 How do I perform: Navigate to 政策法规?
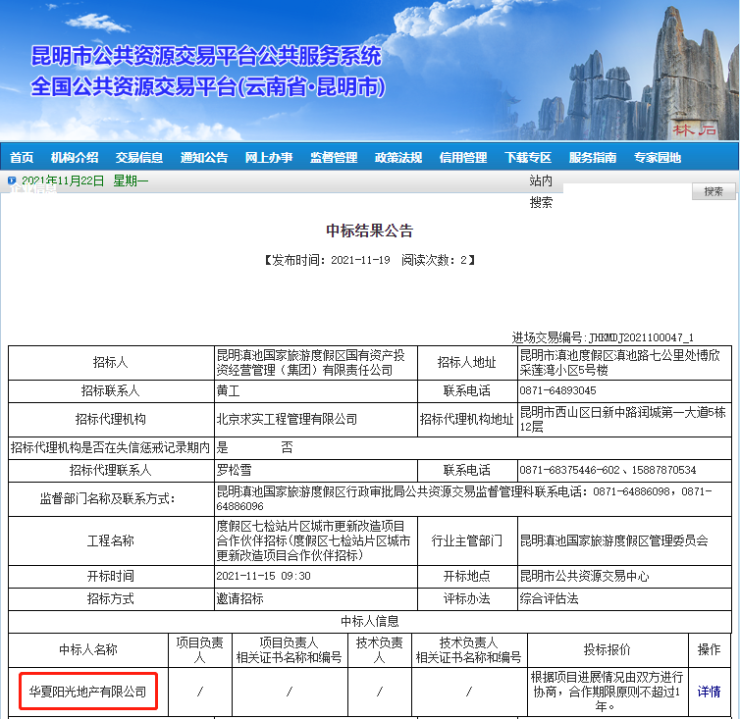398,157
